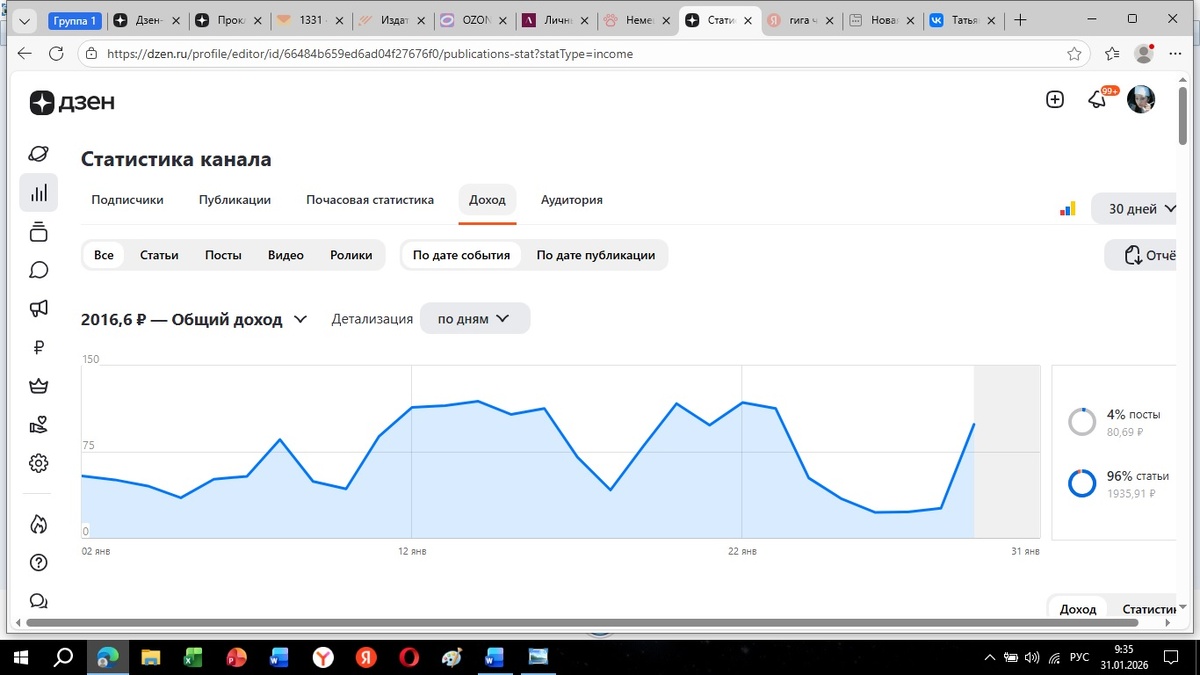
Task: Open Excel from the taskbar
Action: 193,657
